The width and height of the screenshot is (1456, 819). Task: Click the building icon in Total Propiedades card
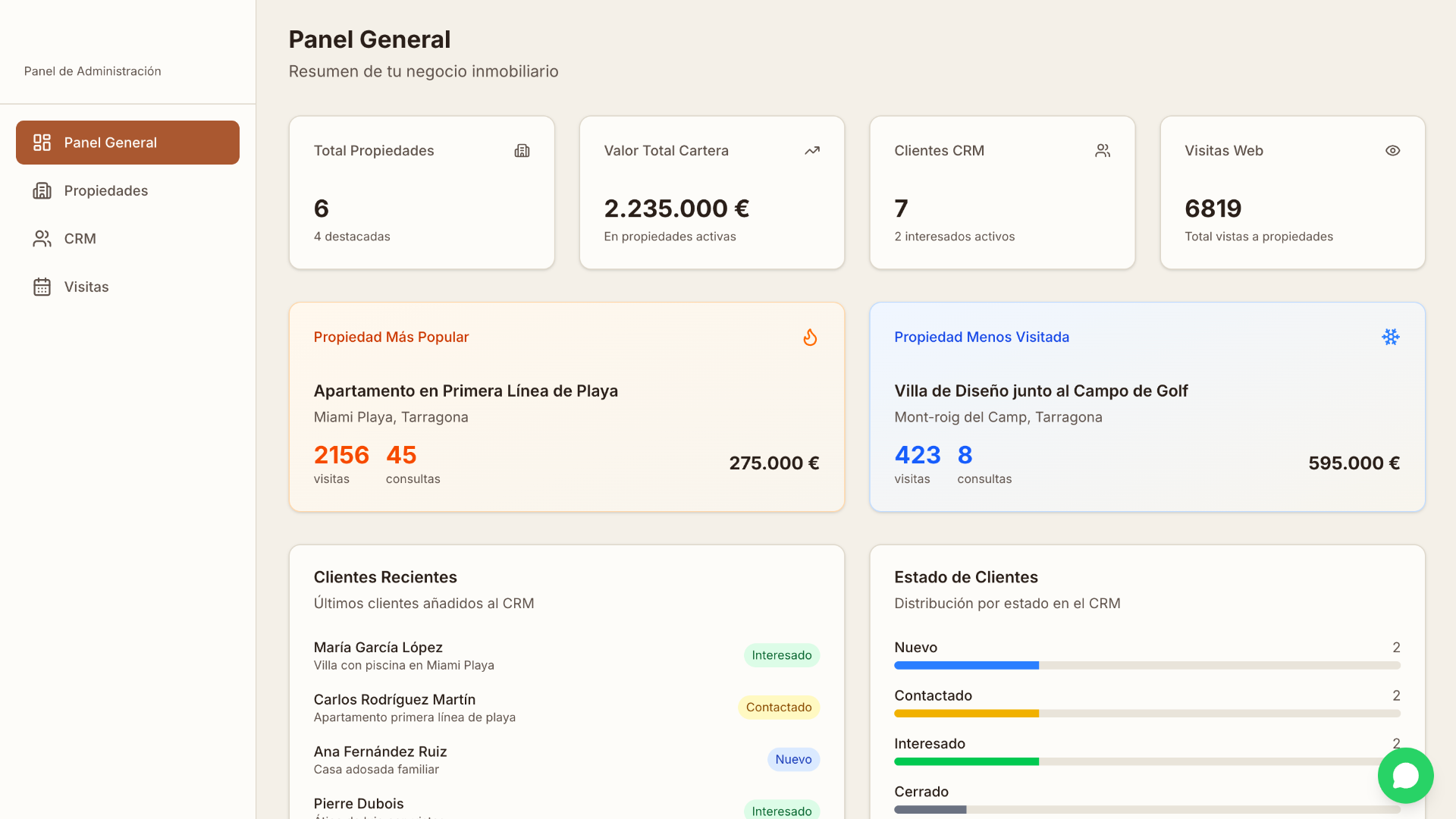click(522, 151)
